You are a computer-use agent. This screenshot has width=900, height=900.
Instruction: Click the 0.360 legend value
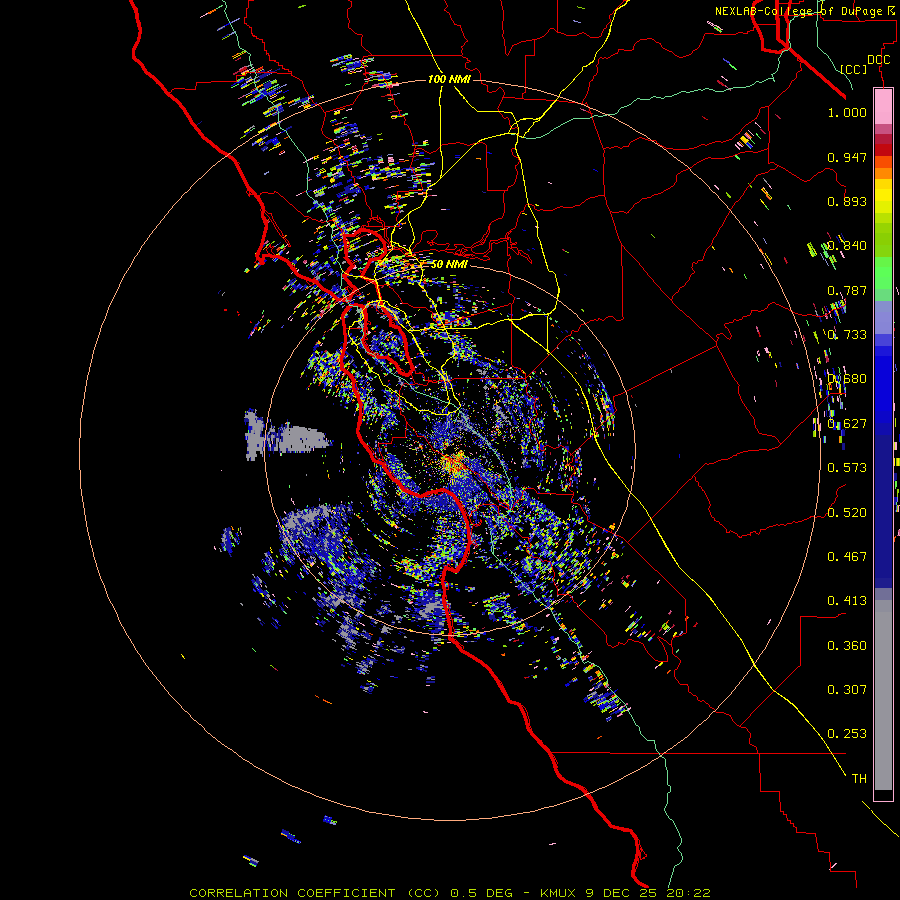(847, 646)
